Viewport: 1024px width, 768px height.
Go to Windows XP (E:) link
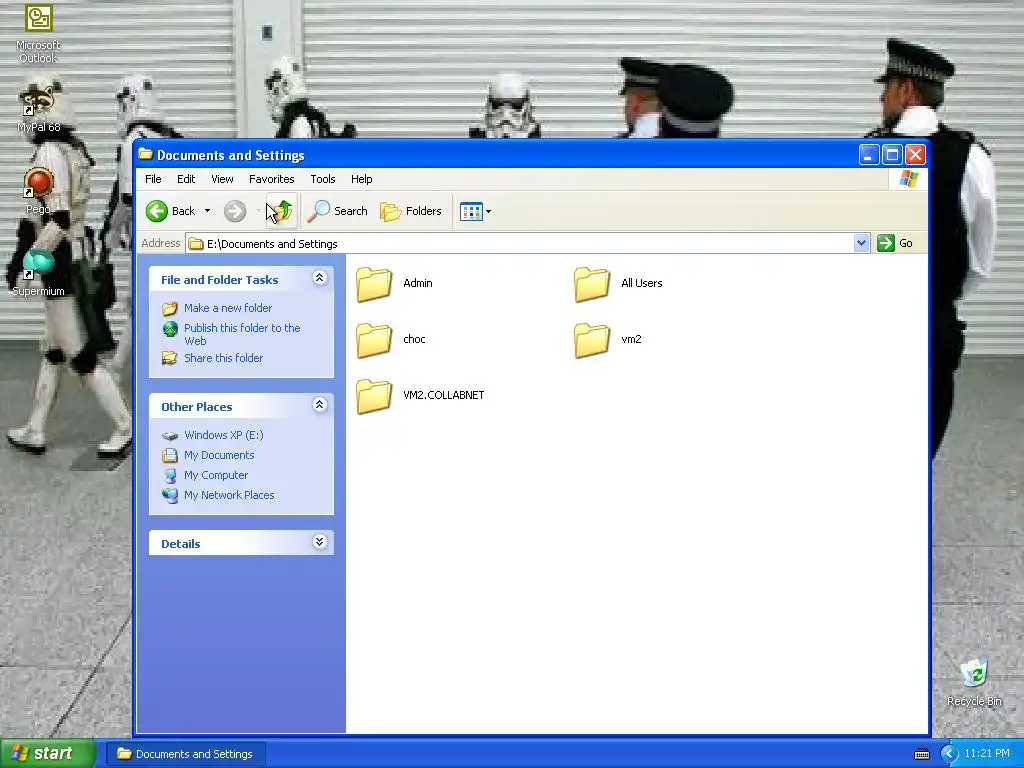point(223,435)
